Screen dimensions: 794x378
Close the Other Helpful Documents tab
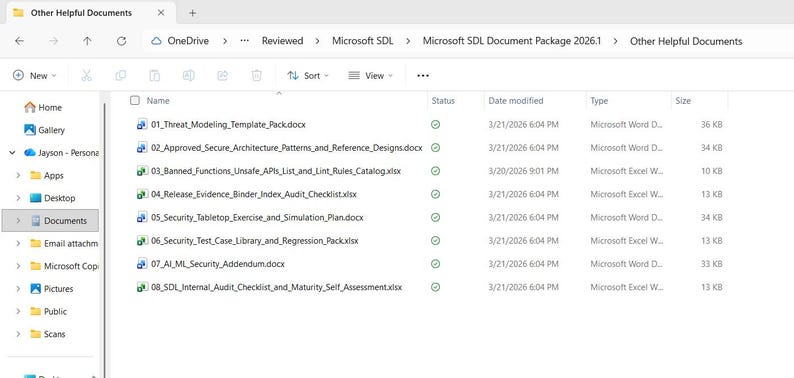click(x=161, y=13)
